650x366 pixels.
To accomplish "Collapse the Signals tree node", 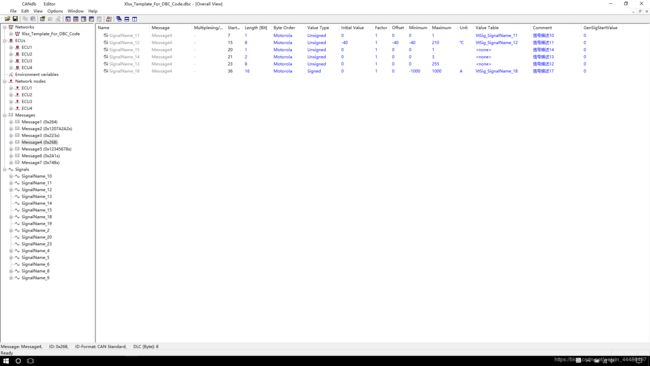I will pyautogui.click(x=5, y=169).
